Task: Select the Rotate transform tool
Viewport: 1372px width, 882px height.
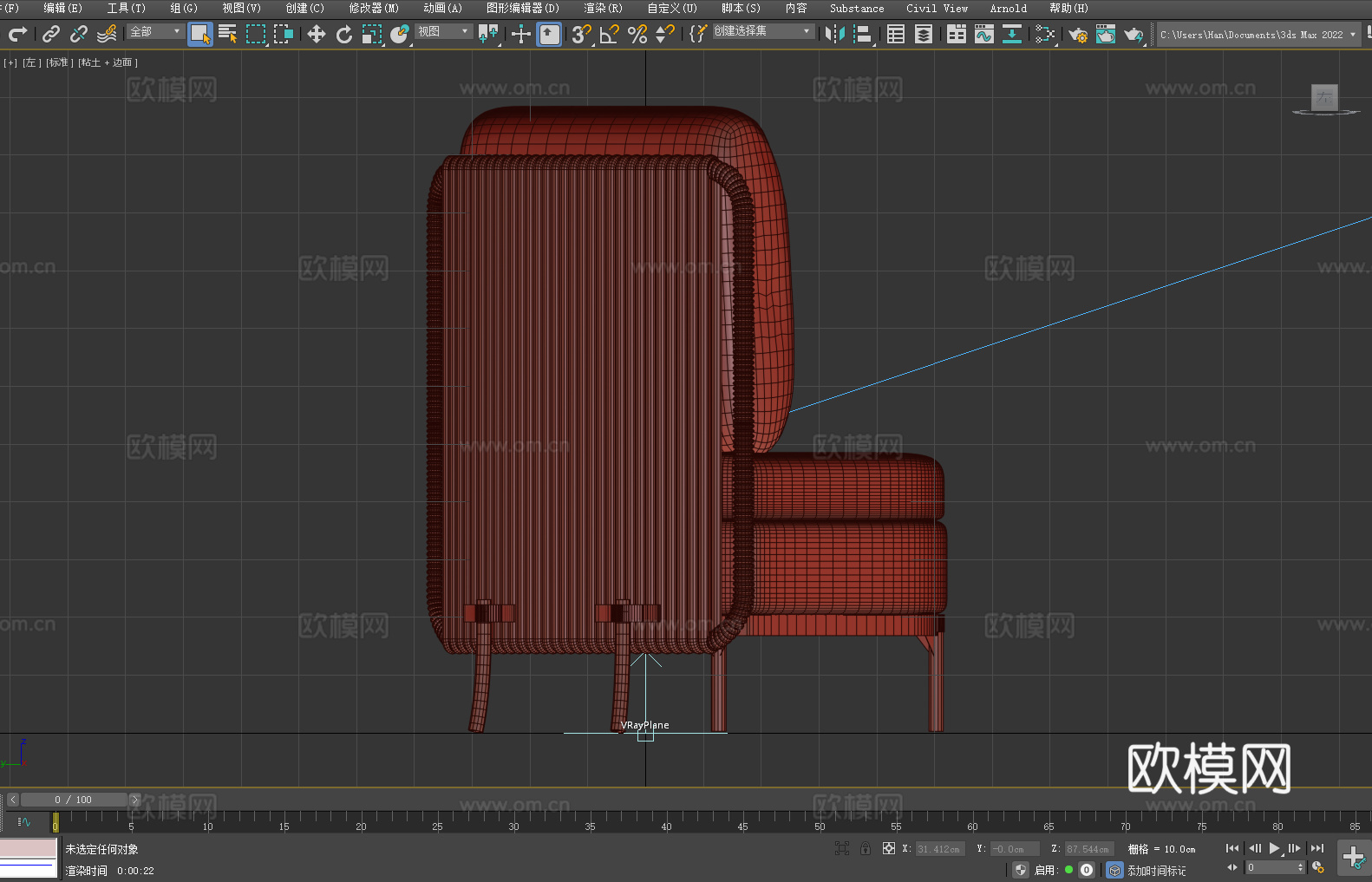Action: tap(344, 34)
